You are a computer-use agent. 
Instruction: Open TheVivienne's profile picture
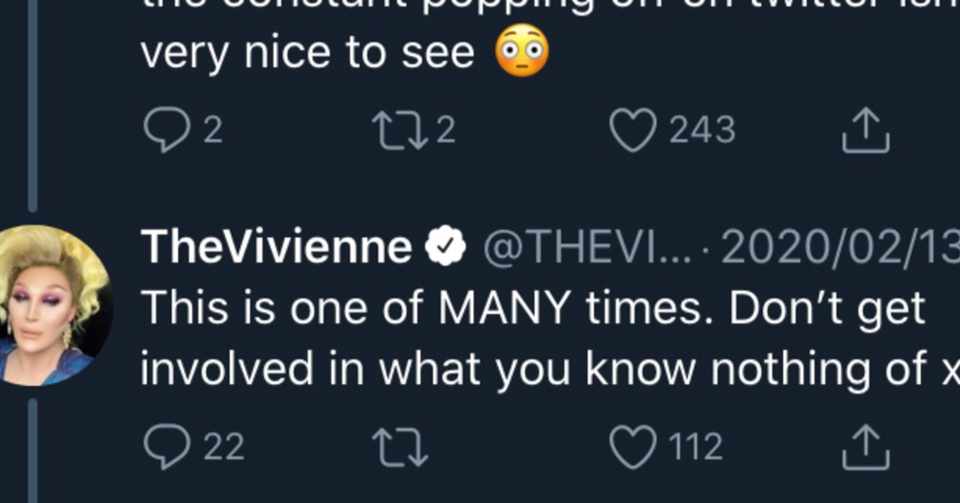(x=52, y=305)
